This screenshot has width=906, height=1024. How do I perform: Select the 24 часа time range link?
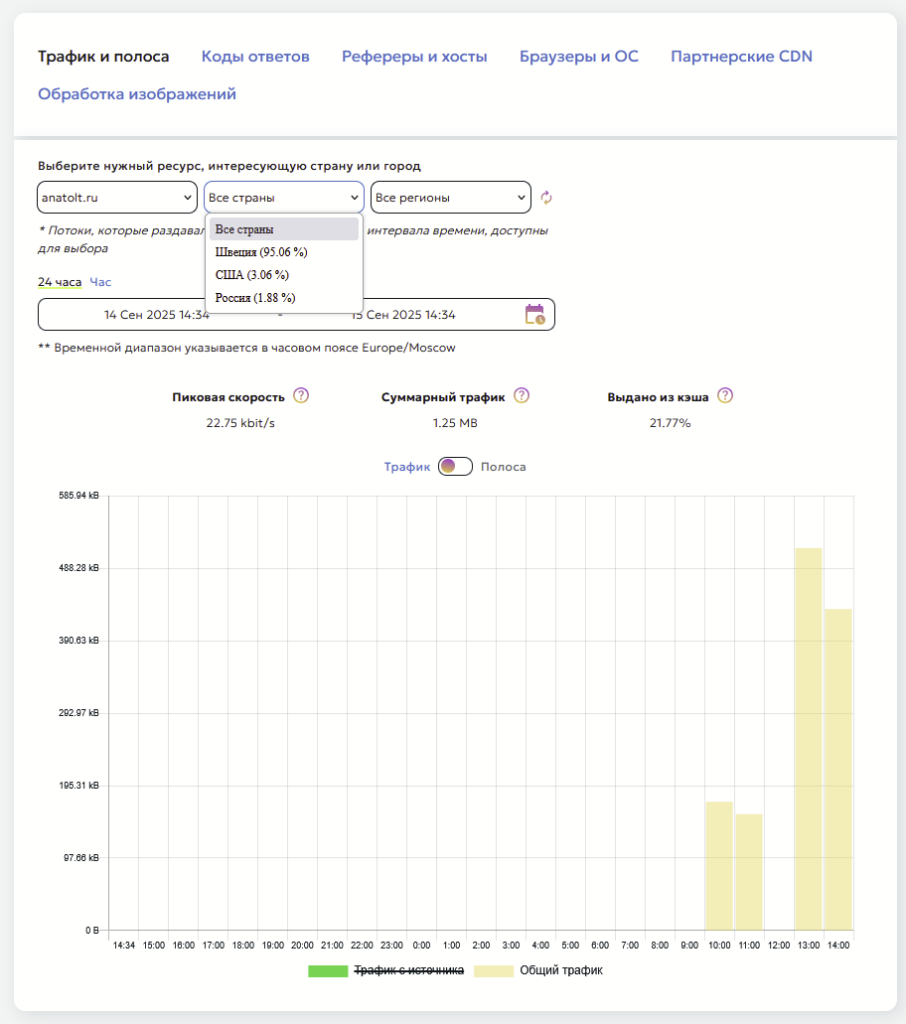point(59,283)
